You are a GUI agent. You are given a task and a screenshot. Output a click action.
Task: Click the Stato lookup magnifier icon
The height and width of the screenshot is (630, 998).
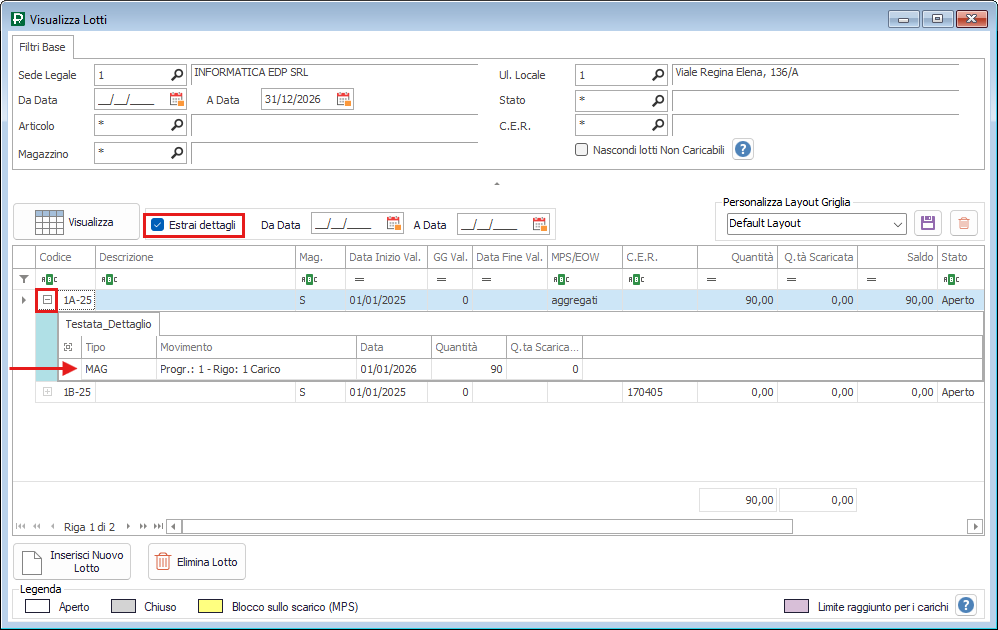[x=658, y=100]
